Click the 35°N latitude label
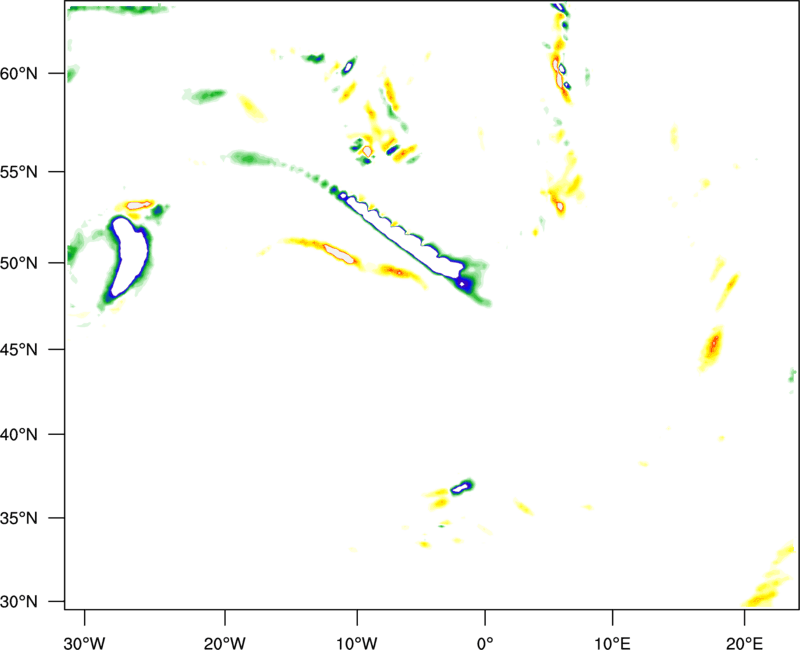Image resolution: width=800 pixels, height=650 pixels. [x=19, y=518]
